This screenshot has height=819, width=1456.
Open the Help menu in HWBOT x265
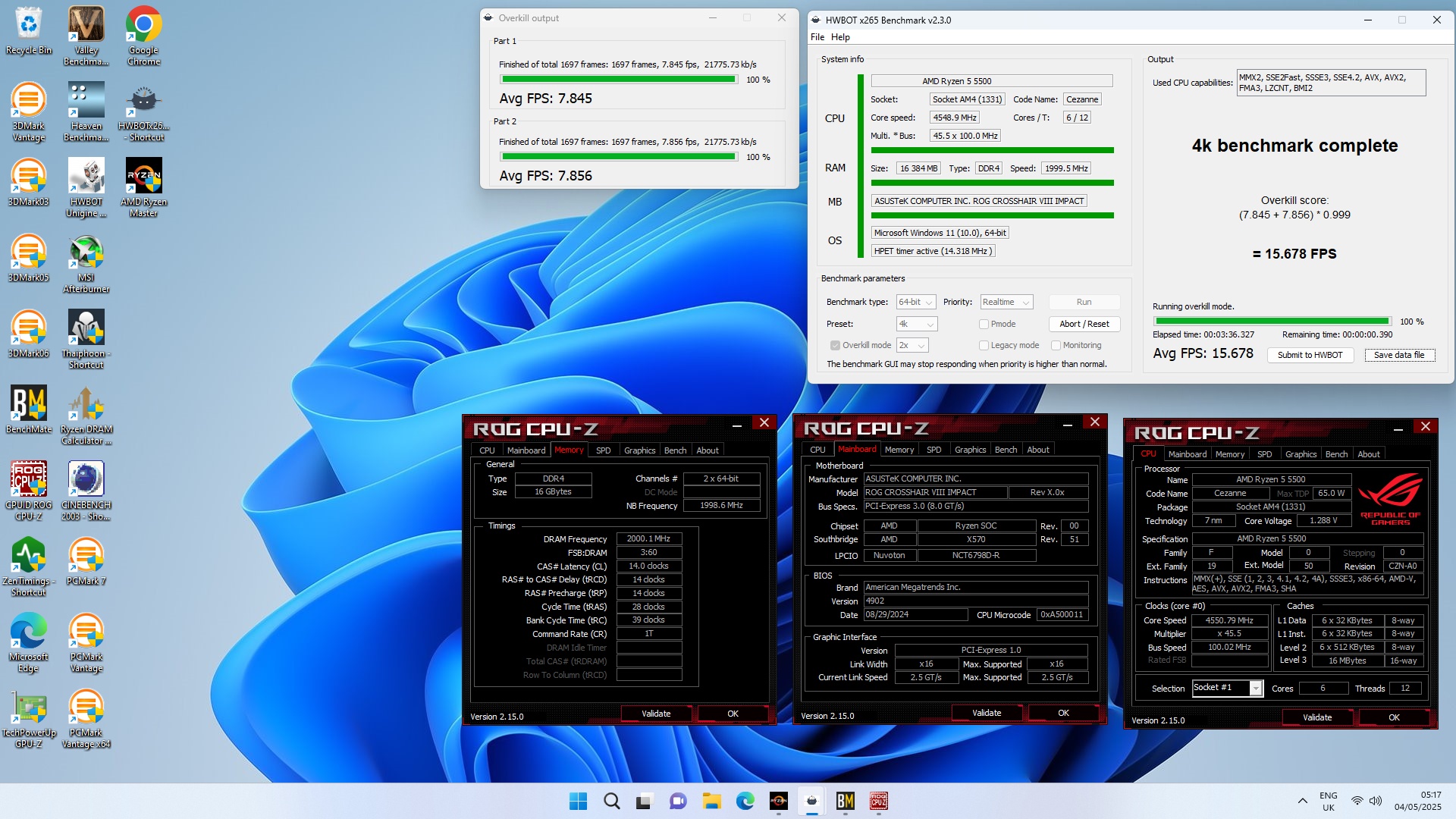pos(840,37)
